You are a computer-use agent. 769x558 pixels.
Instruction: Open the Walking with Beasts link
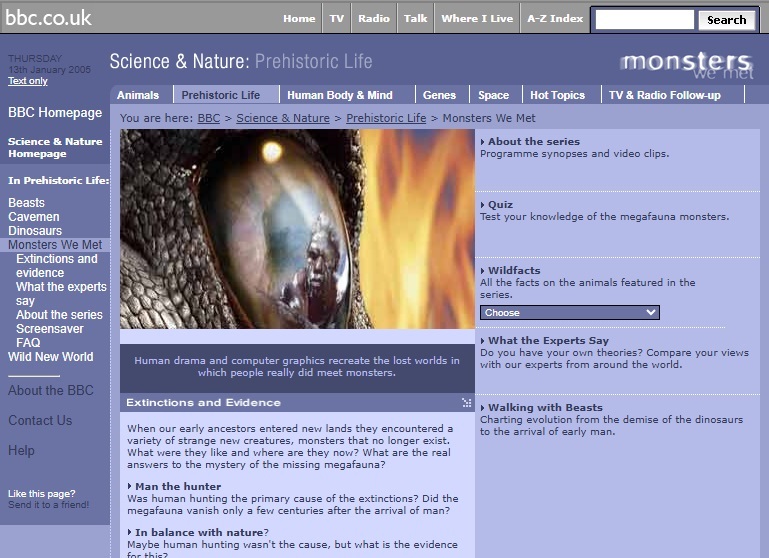tap(545, 408)
